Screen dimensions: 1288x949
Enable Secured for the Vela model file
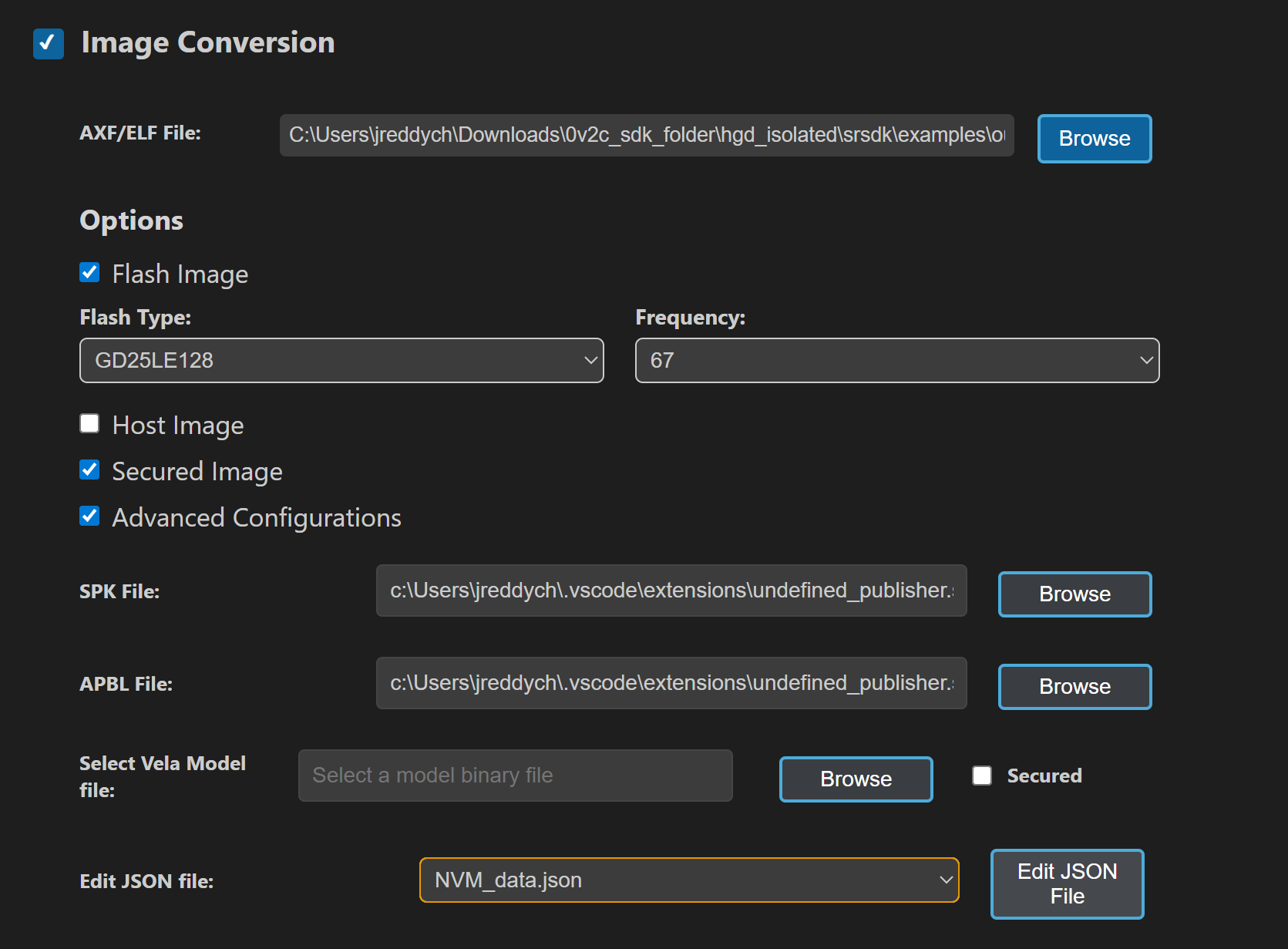(x=982, y=776)
